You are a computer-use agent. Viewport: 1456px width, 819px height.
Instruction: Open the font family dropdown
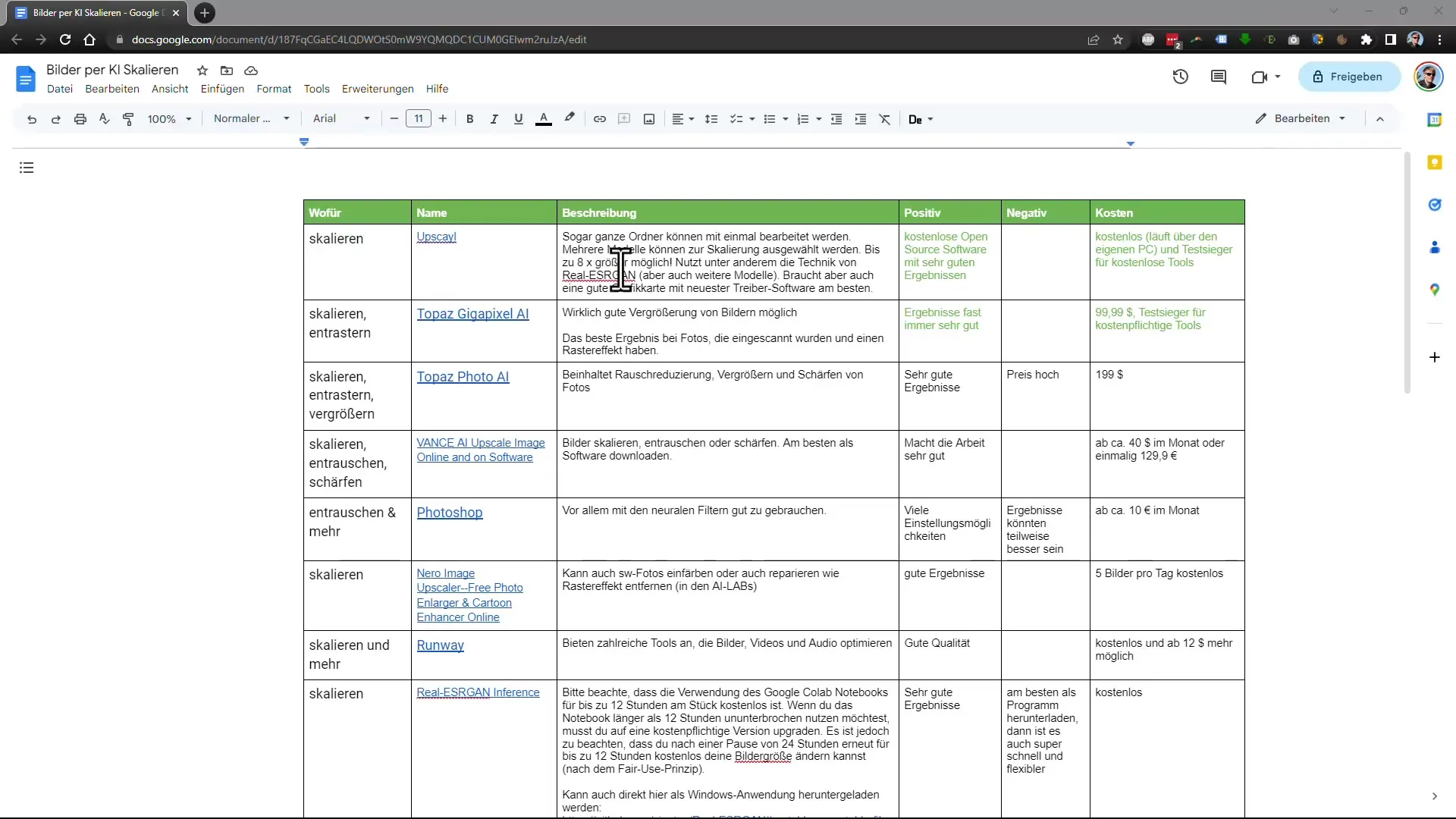click(341, 119)
